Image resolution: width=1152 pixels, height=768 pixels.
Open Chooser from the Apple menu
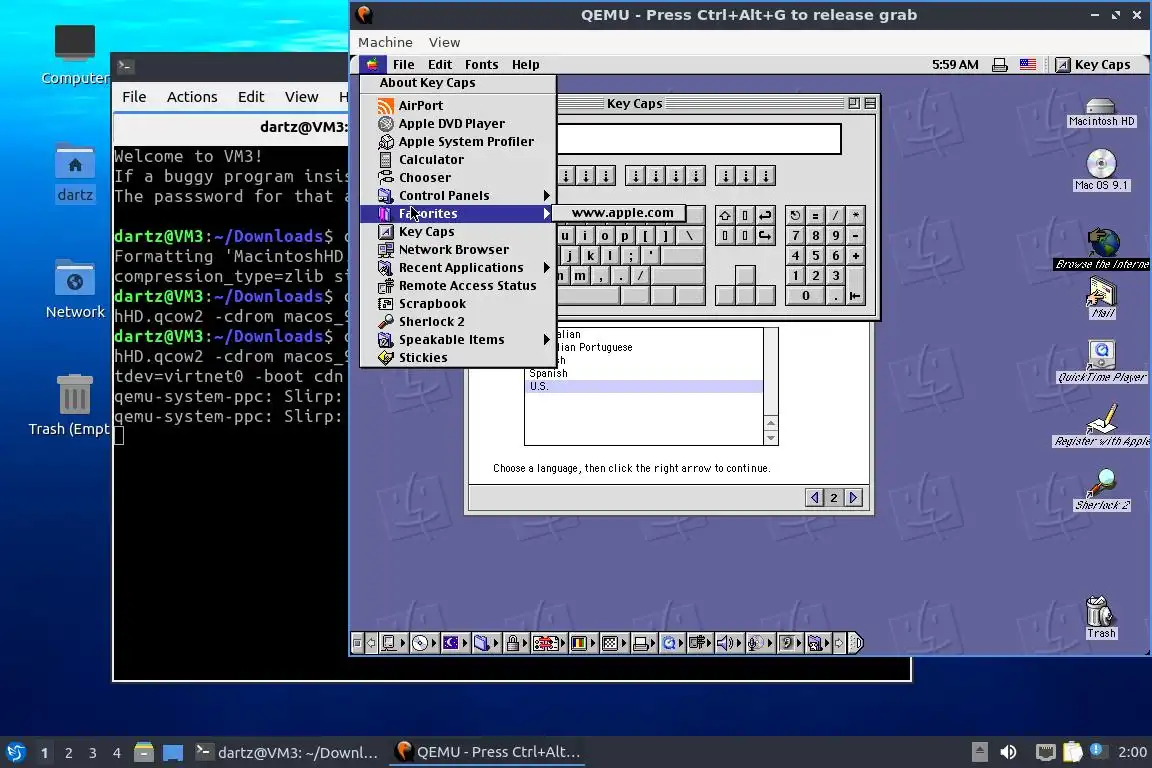[x=458, y=178]
